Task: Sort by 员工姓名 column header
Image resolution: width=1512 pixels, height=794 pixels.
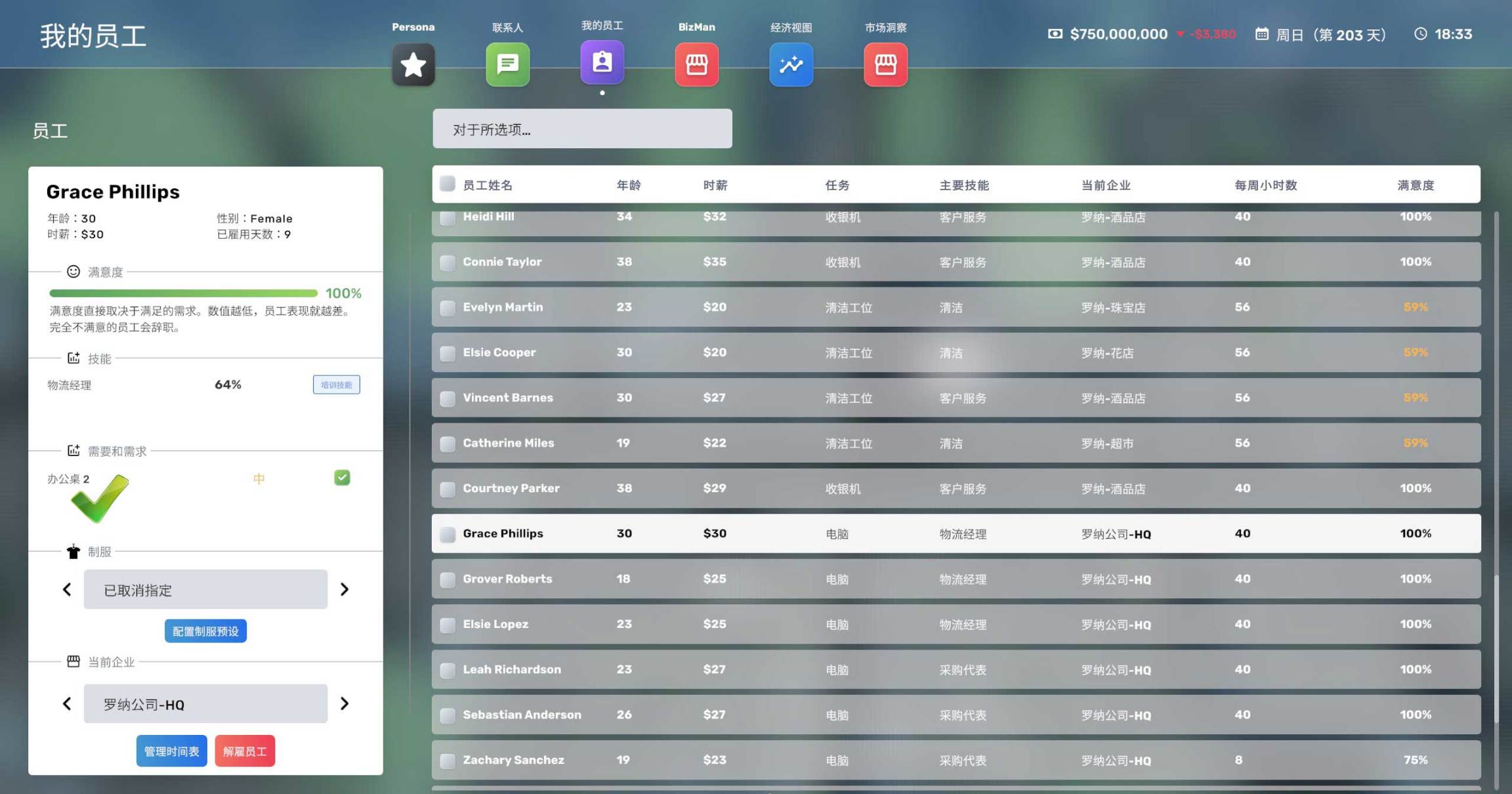Action: click(488, 185)
